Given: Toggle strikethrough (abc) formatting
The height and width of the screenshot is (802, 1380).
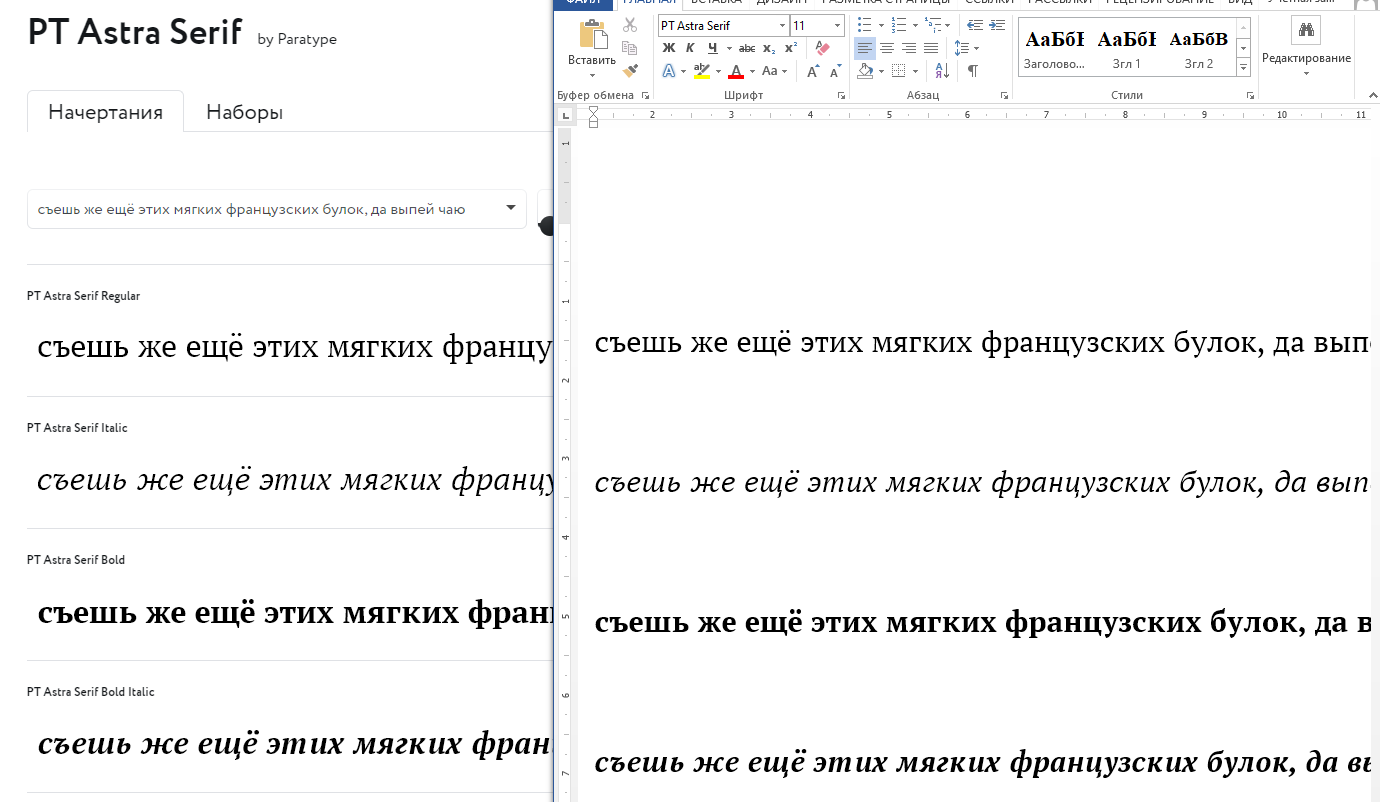Looking at the screenshot, I should coord(747,48).
